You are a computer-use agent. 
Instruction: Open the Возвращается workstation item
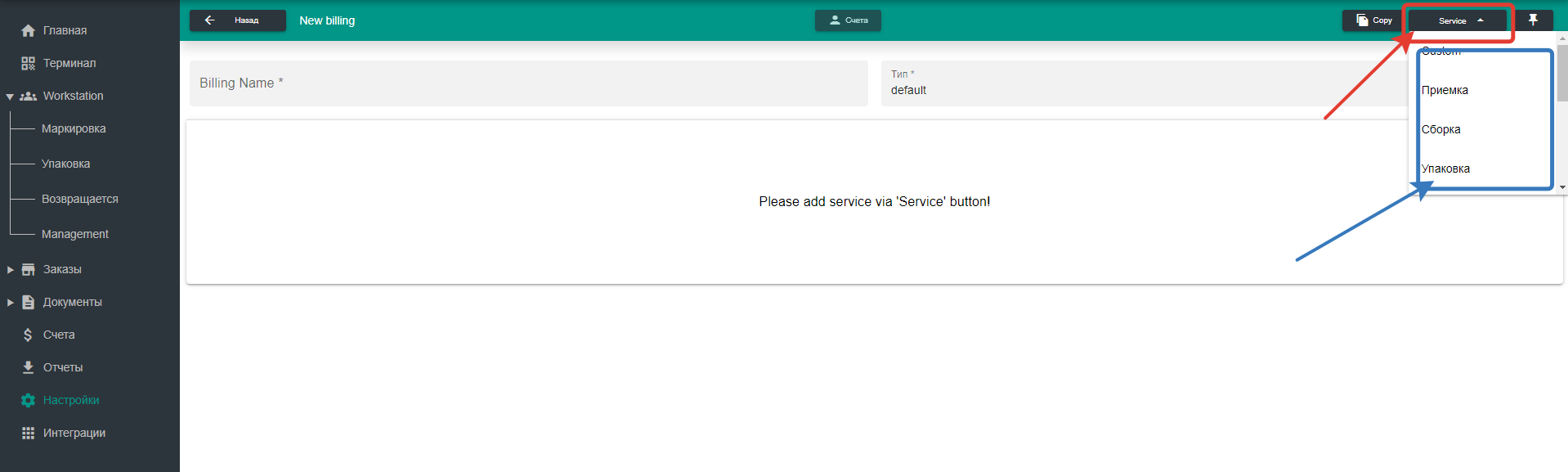pyautogui.click(x=80, y=199)
